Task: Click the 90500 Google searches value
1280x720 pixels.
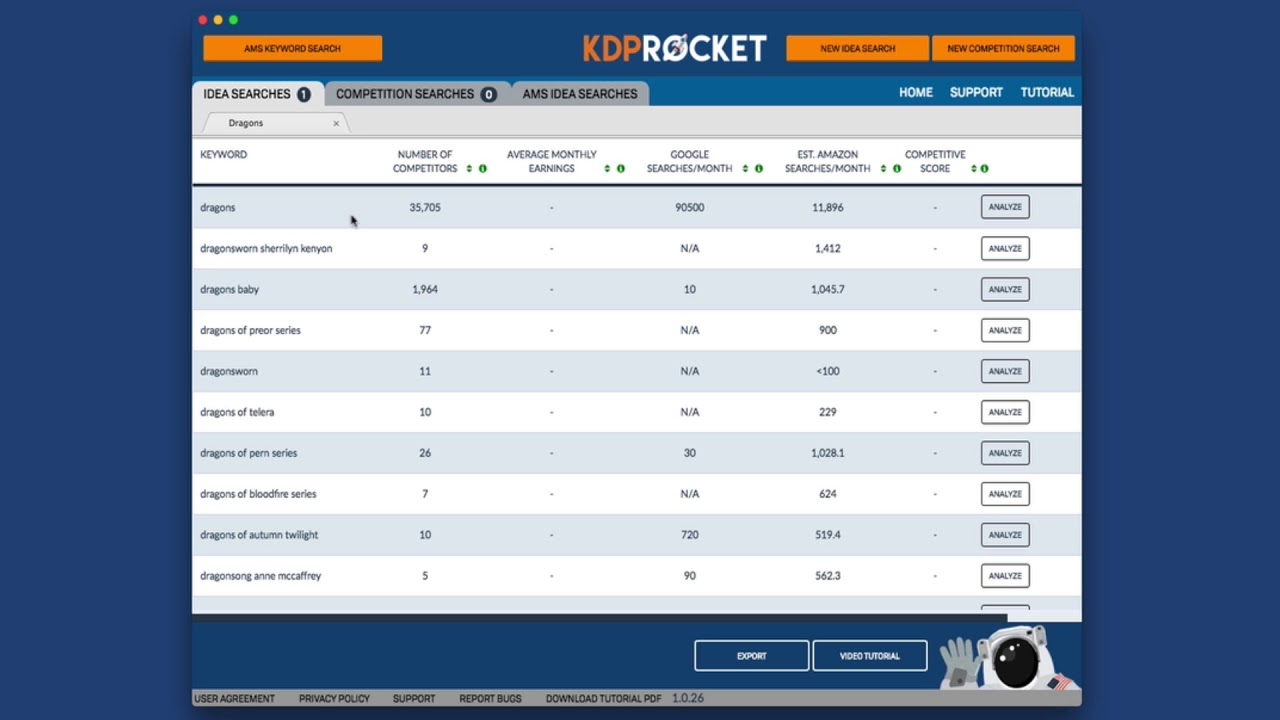Action: 690,208
